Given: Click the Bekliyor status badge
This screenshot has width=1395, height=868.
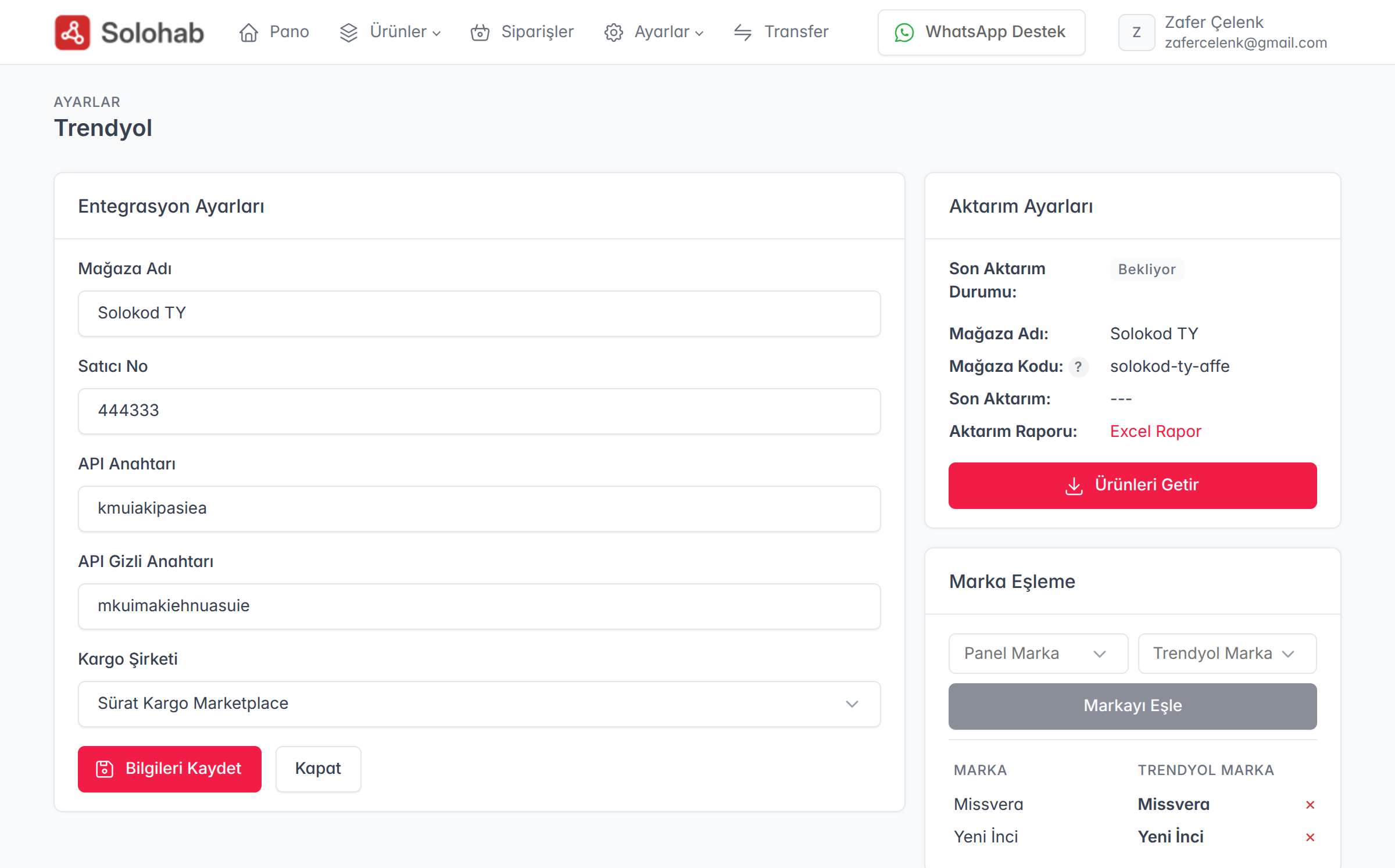Looking at the screenshot, I should coord(1147,270).
